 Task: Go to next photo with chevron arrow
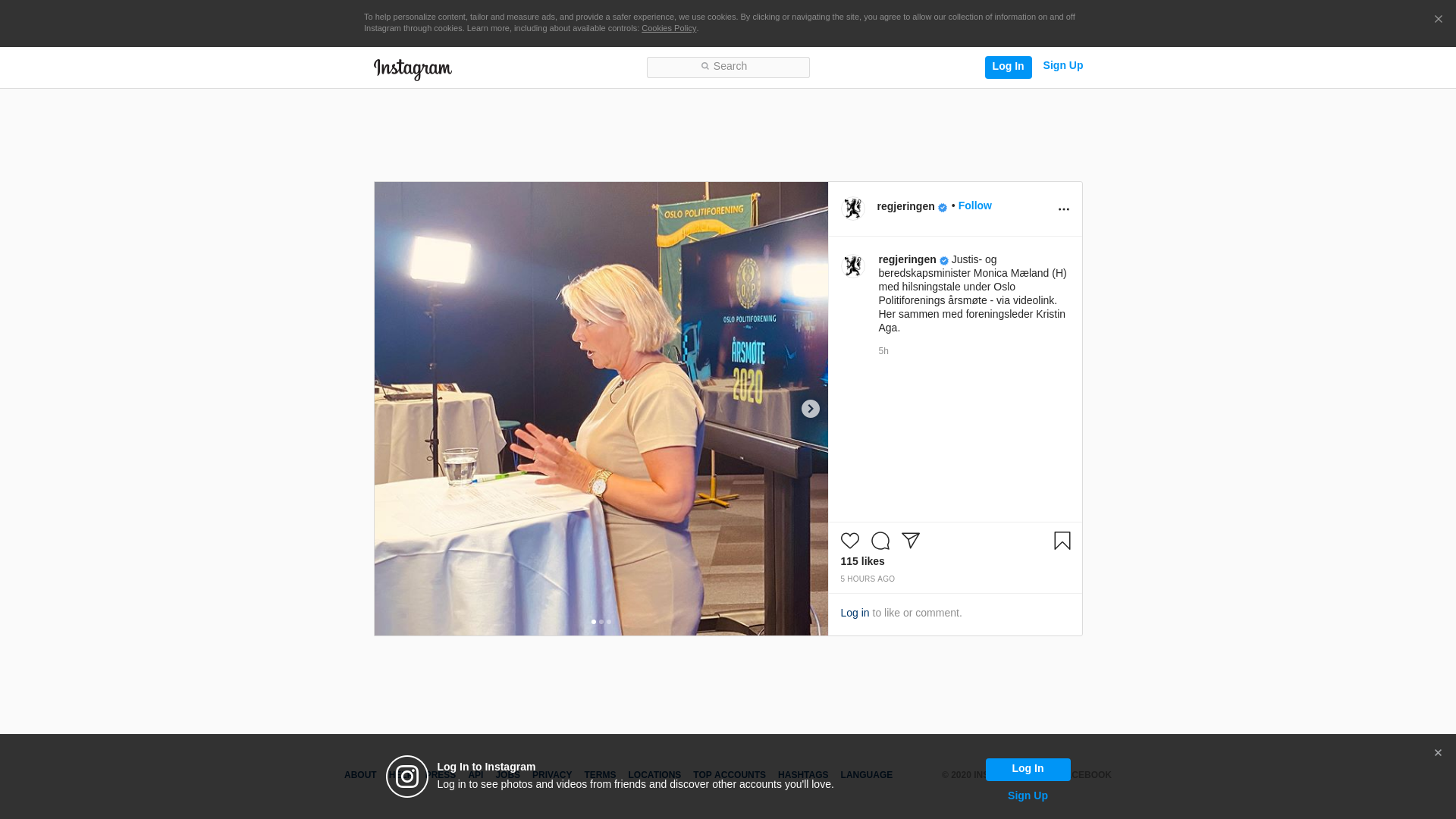[810, 409]
